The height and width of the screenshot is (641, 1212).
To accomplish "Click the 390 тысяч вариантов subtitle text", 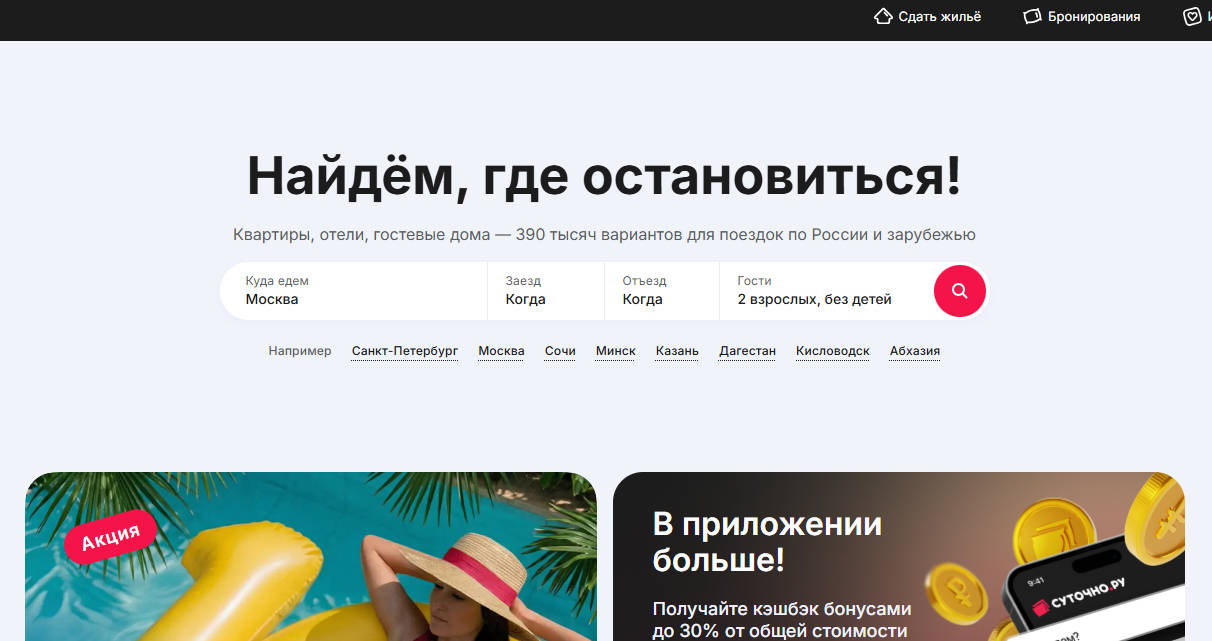I will coord(604,235).
